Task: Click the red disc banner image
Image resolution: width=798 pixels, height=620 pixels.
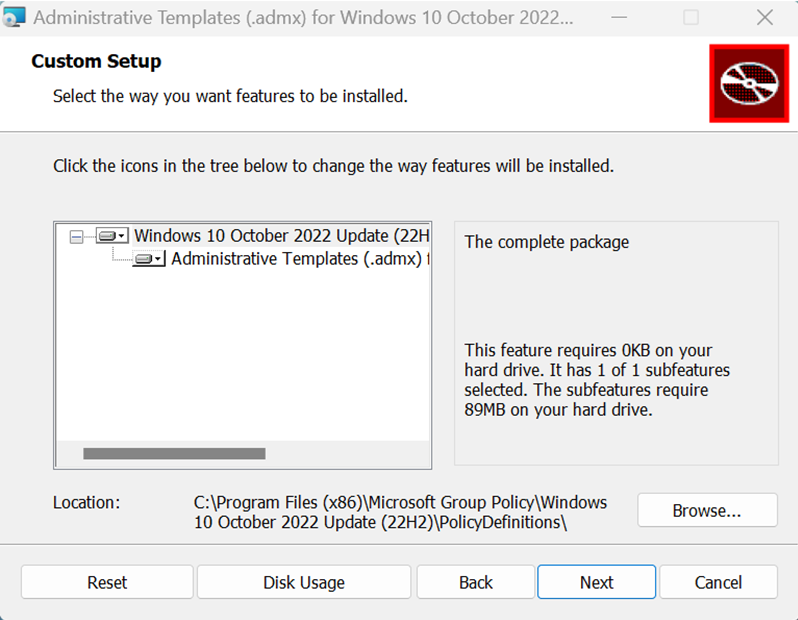Action: [x=749, y=83]
